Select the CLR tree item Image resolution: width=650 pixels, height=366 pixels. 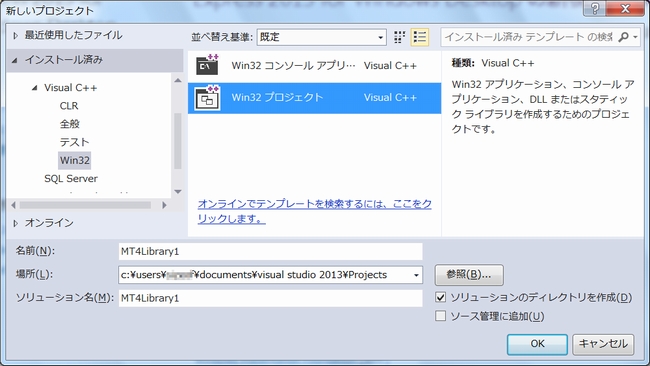(69, 106)
